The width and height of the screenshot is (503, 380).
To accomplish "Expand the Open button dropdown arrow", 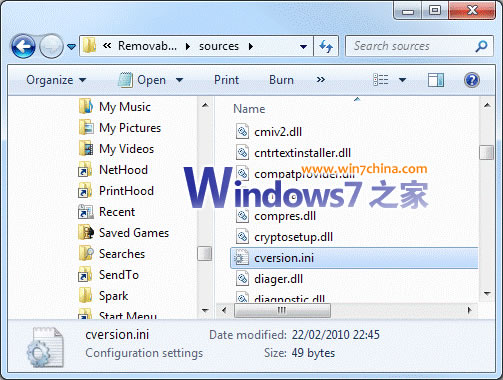I will pos(179,80).
